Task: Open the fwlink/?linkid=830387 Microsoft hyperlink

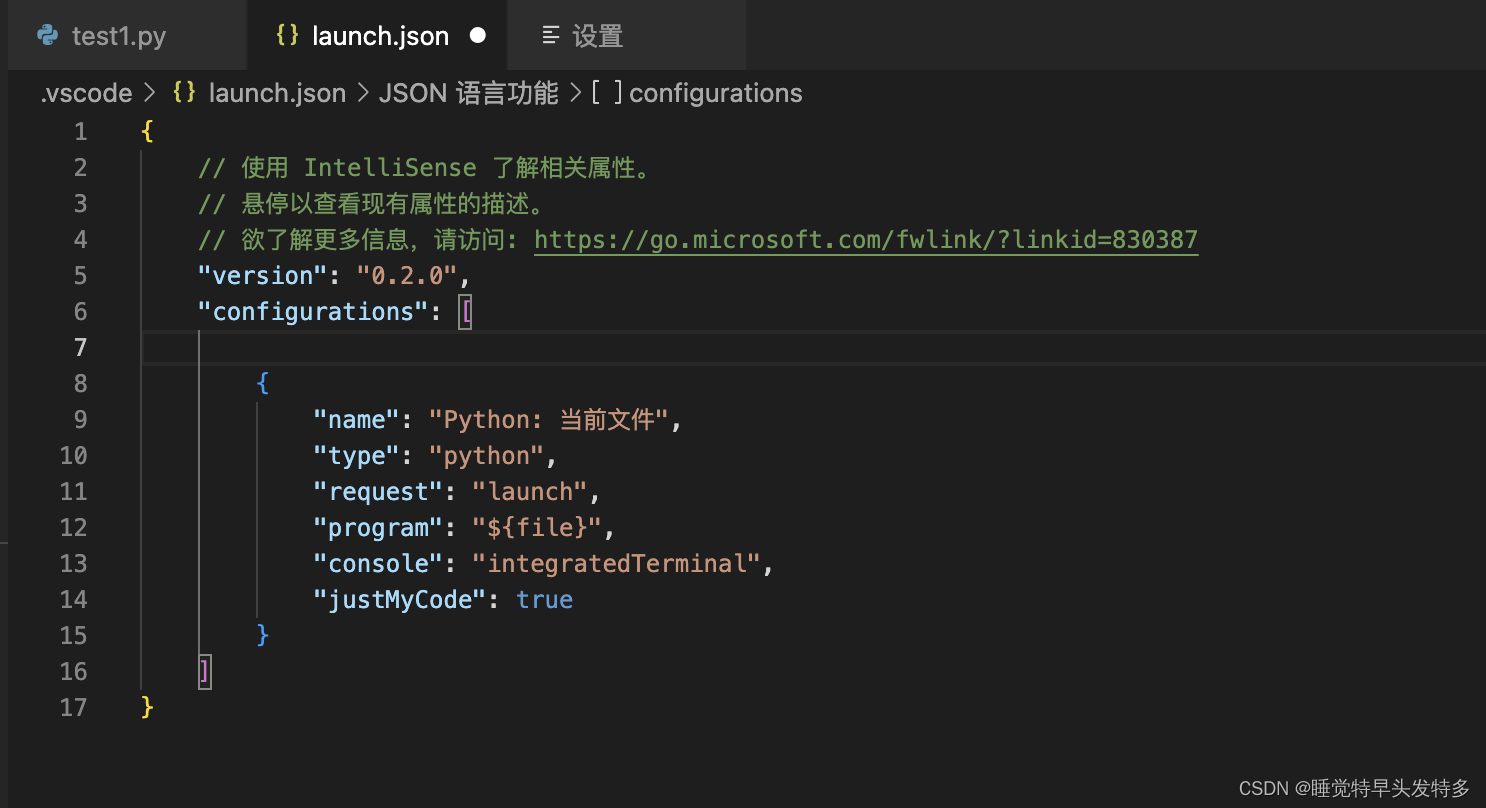Action: click(x=865, y=239)
